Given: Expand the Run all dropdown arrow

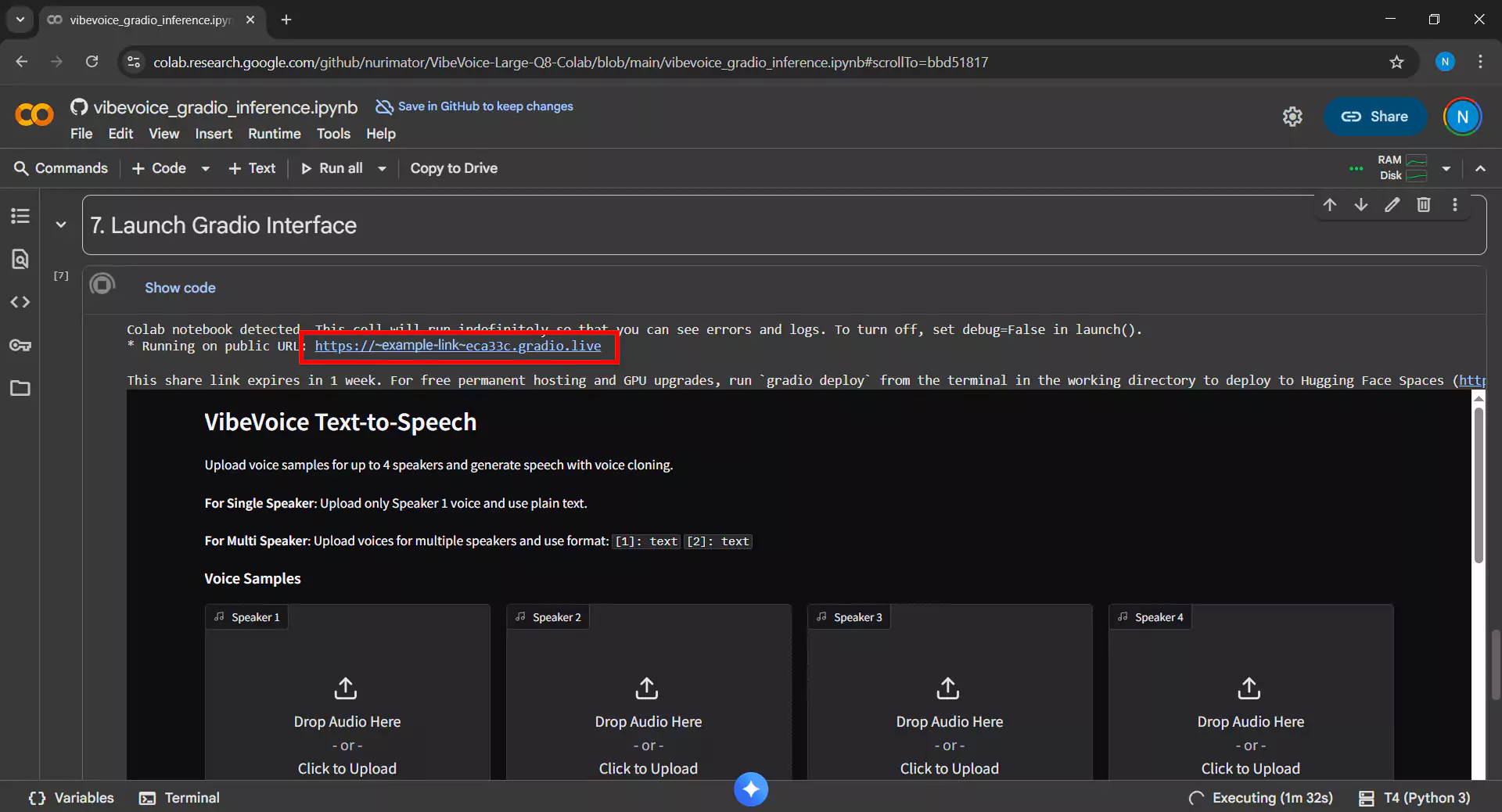Looking at the screenshot, I should tap(381, 168).
